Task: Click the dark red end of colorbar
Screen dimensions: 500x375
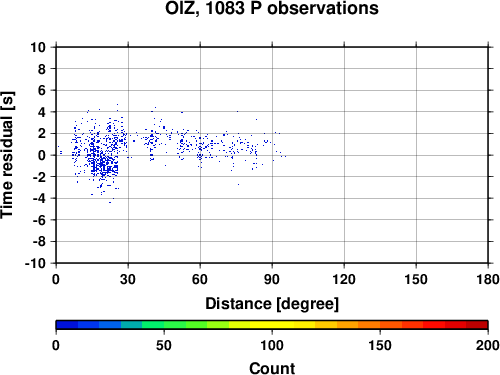Action: [477, 325]
